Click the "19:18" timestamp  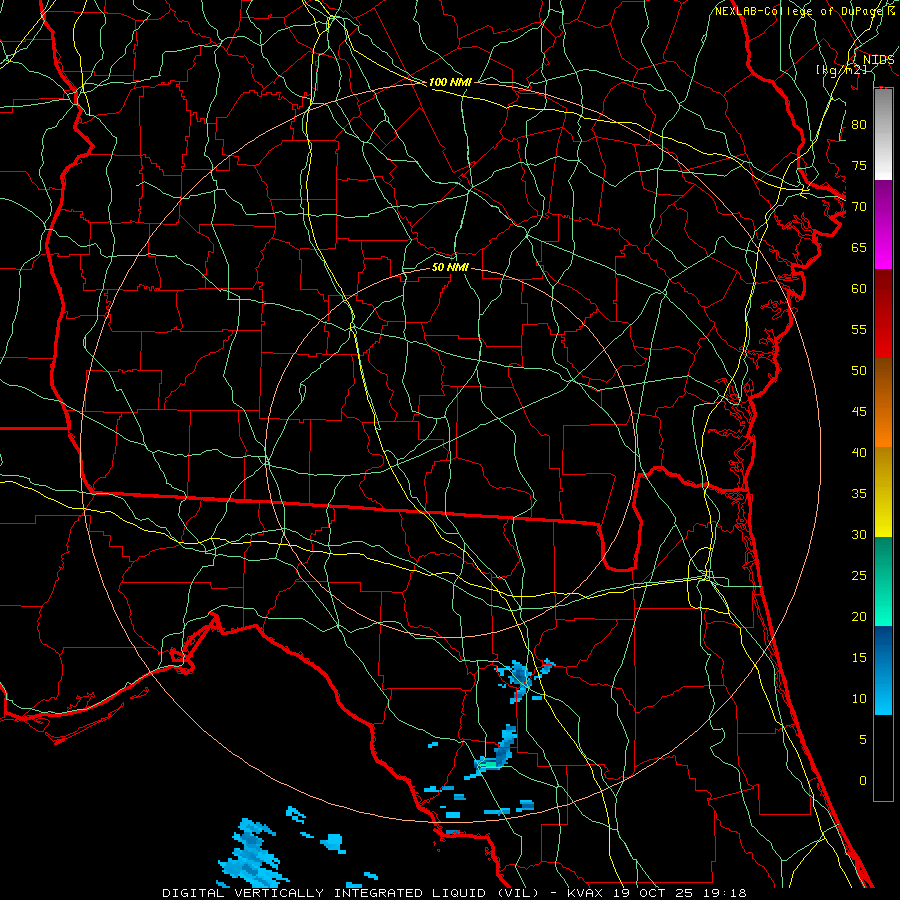pos(726,893)
